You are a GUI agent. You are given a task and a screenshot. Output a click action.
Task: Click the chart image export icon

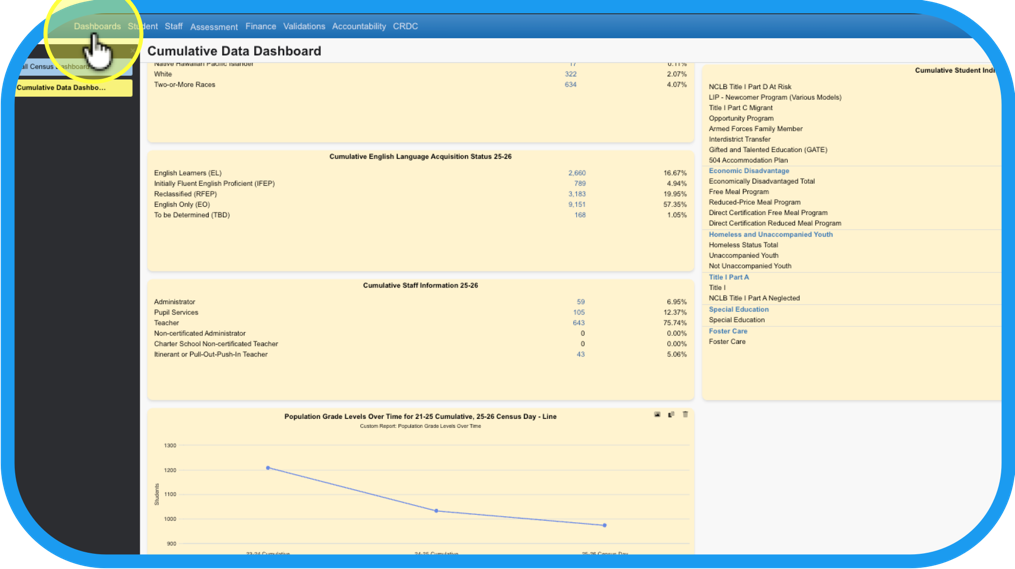(x=657, y=414)
